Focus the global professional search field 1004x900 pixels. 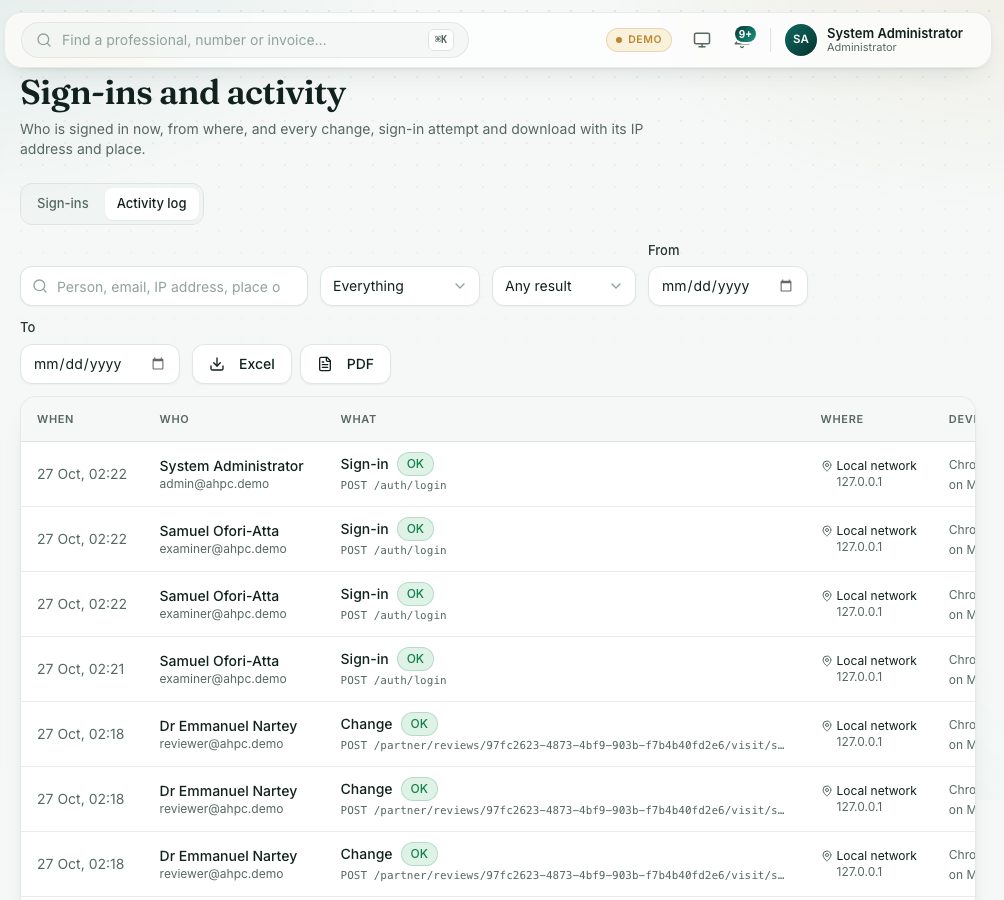[245, 40]
